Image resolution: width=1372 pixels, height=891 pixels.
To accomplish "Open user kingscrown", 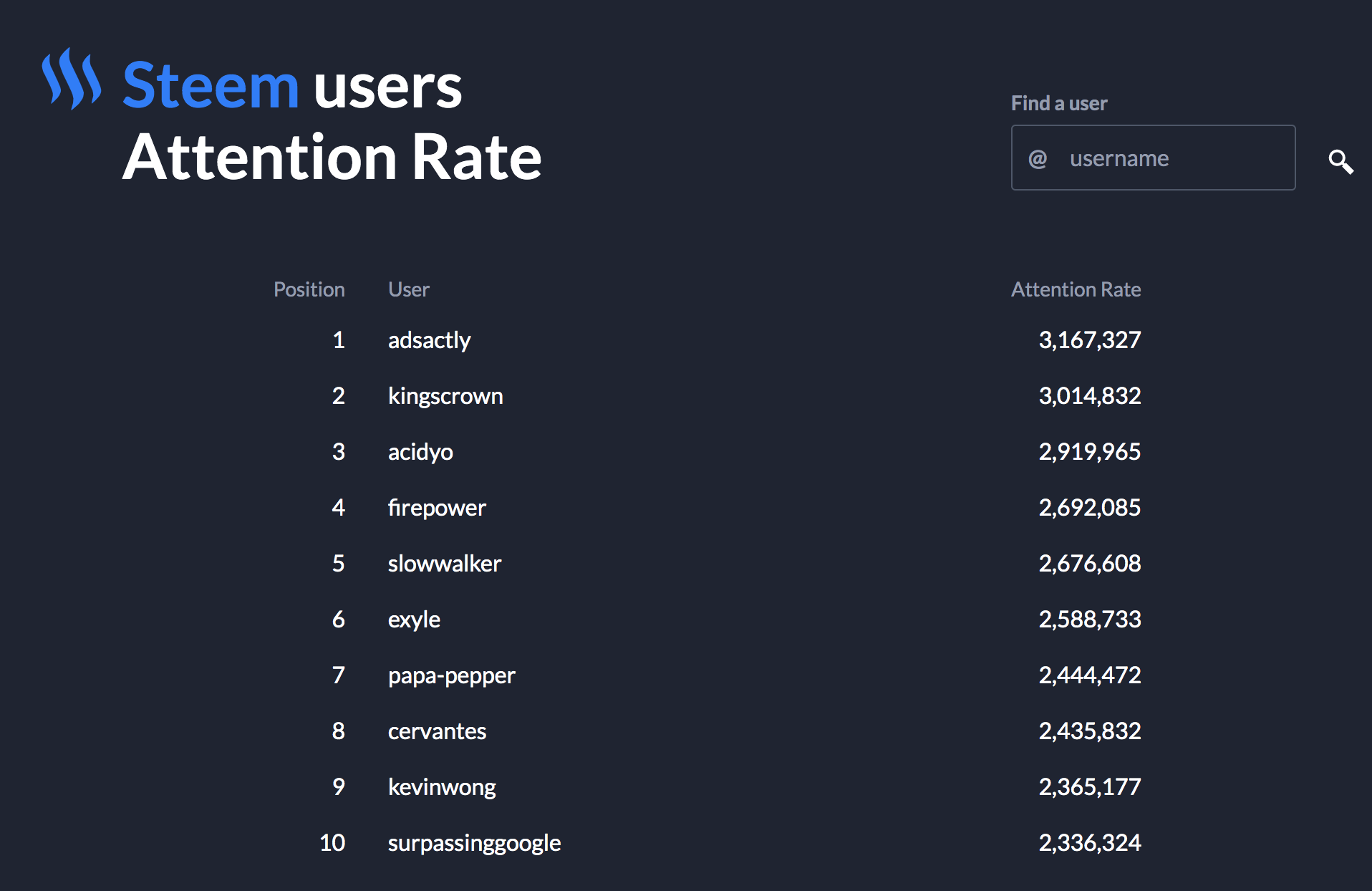I will click(445, 396).
